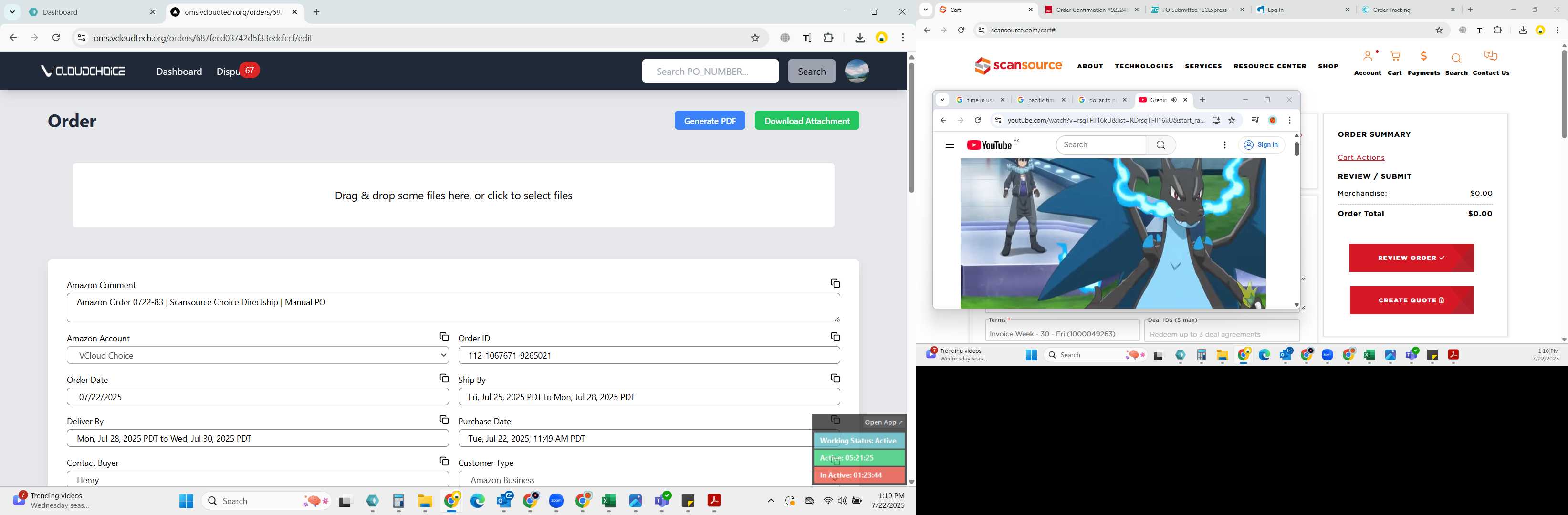Copy the Contact Buyer value
Image resolution: width=1568 pixels, height=515 pixels.
click(x=444, y=462)
